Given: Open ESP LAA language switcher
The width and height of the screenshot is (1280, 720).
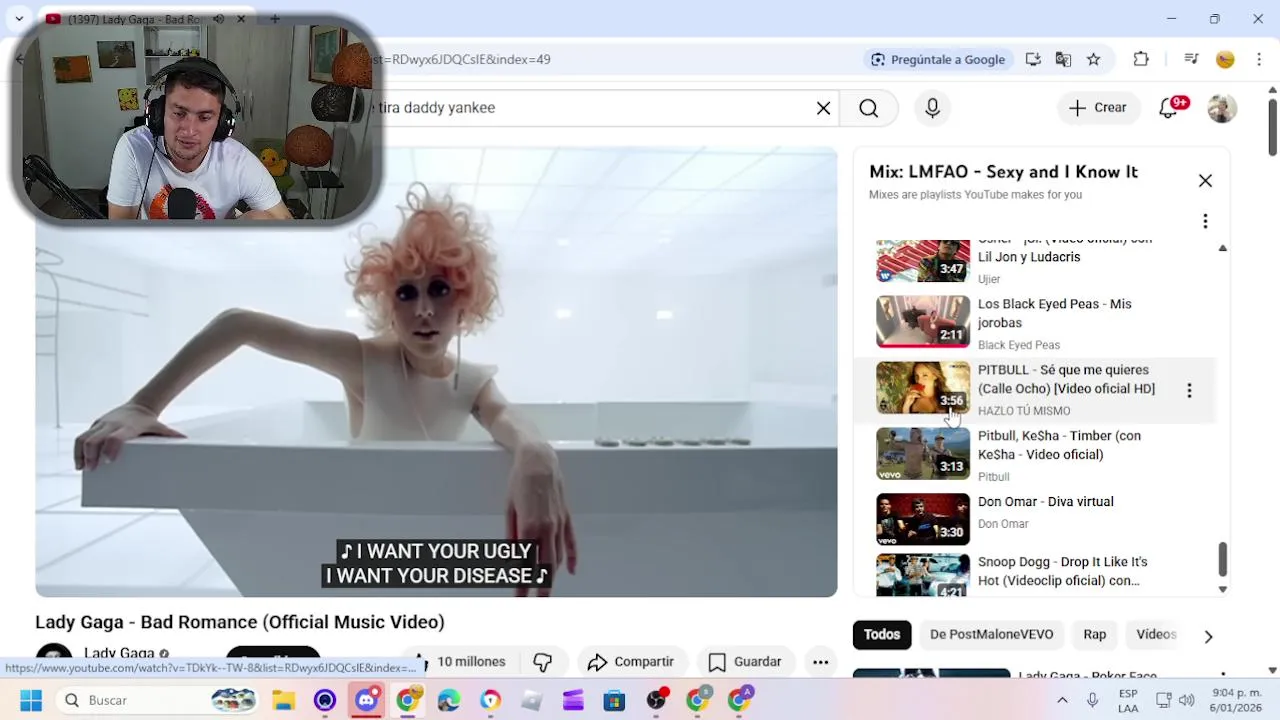Looking at the screenshot, I should [x=1128, y=700].
